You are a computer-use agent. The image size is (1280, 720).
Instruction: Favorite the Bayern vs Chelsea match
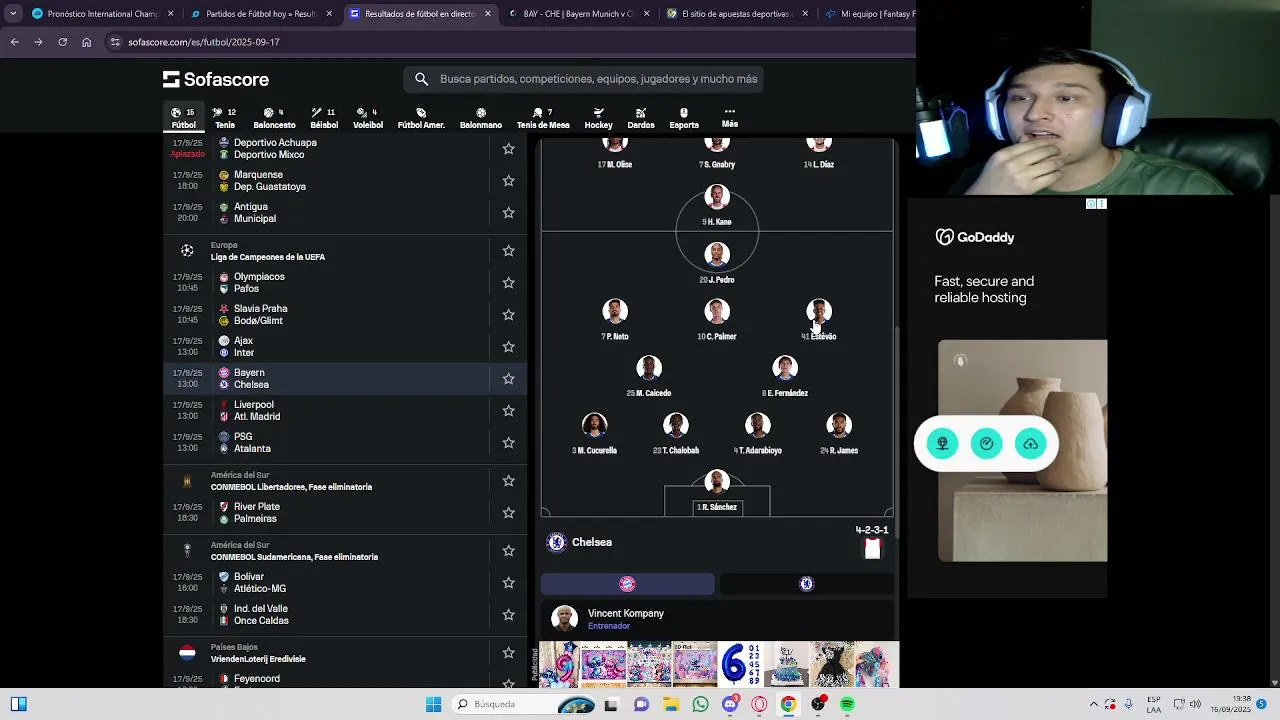click(x=508, y=379)
